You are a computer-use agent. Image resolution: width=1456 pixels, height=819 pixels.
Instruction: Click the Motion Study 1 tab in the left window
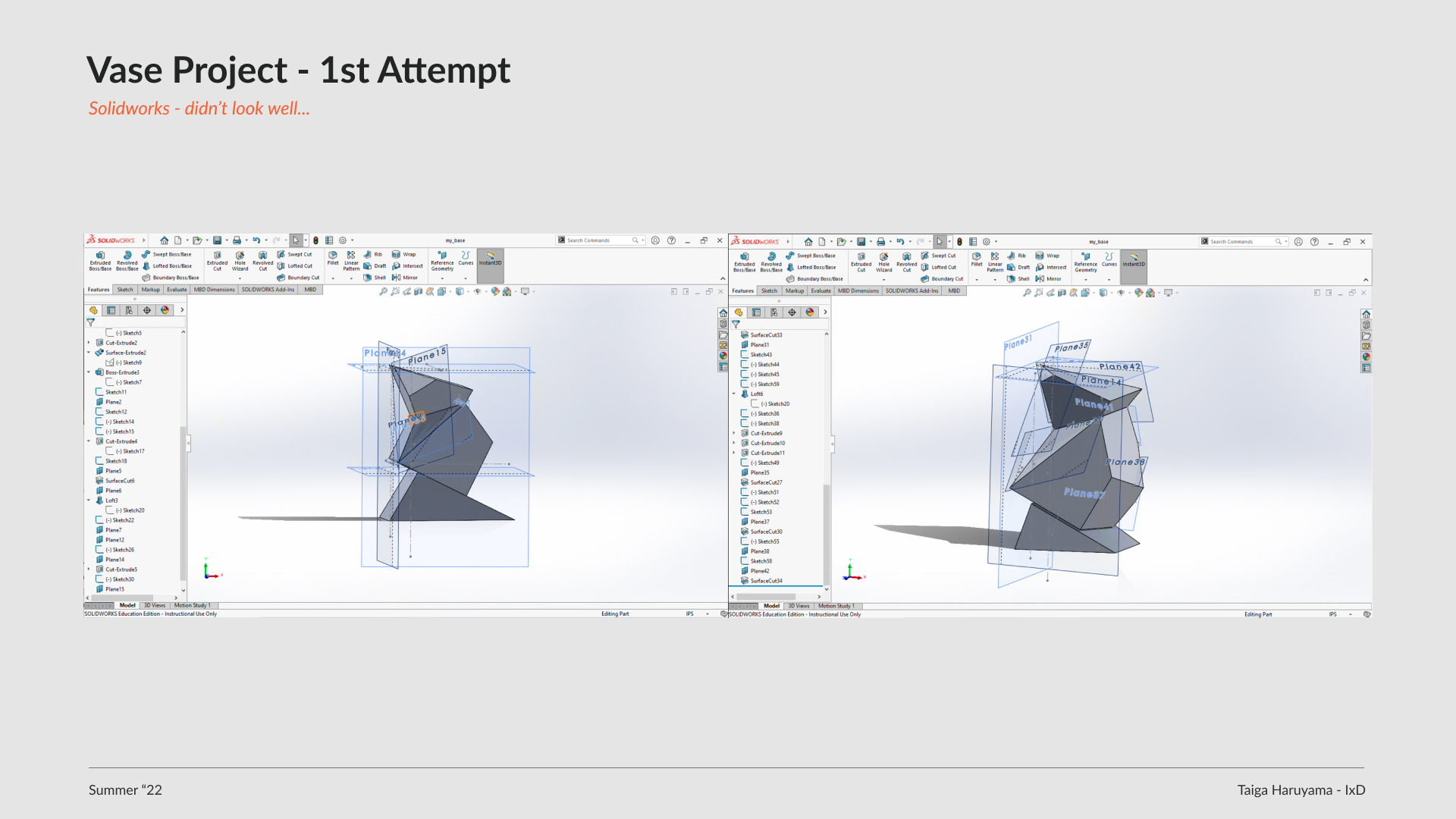pos(193,605)
